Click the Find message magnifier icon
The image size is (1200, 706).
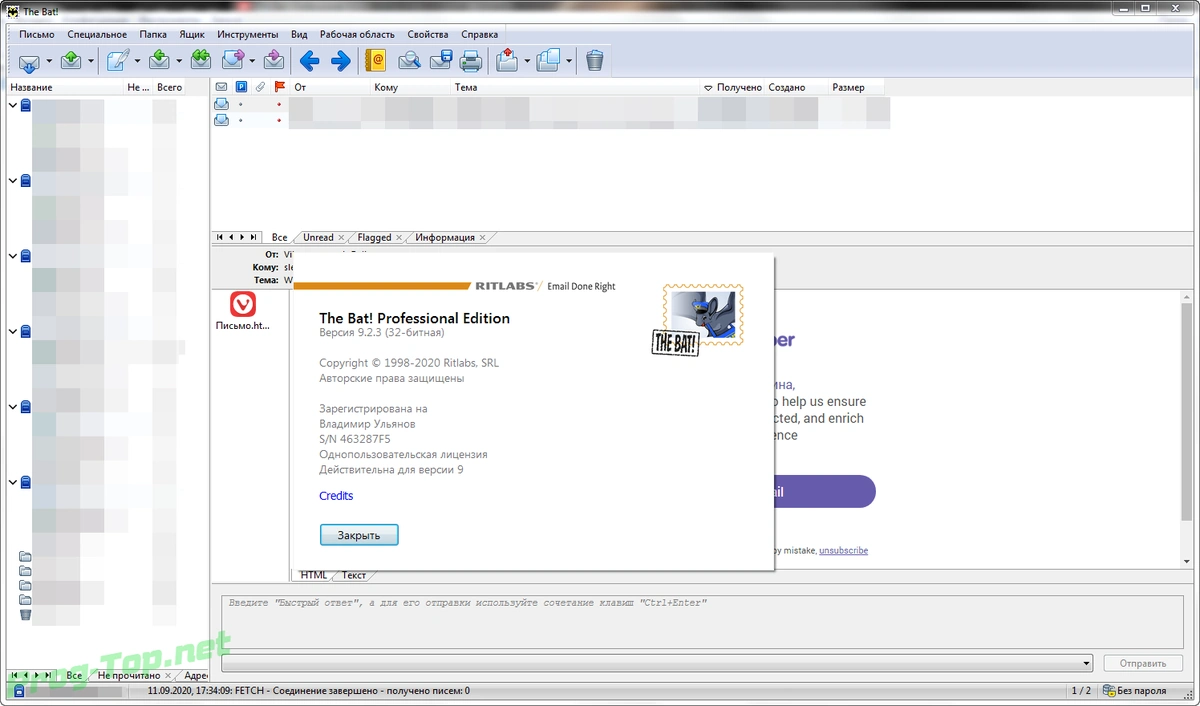coord(409,61)
